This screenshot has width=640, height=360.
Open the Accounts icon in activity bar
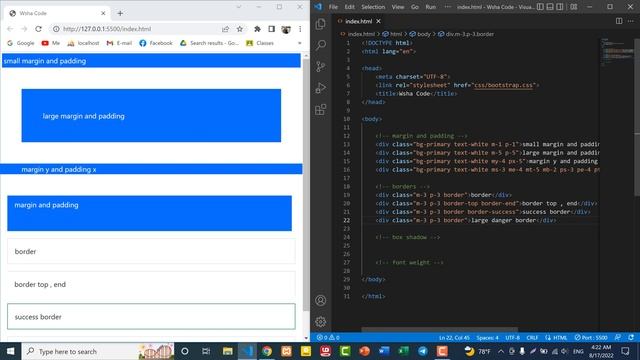click(x=321, y=300)
